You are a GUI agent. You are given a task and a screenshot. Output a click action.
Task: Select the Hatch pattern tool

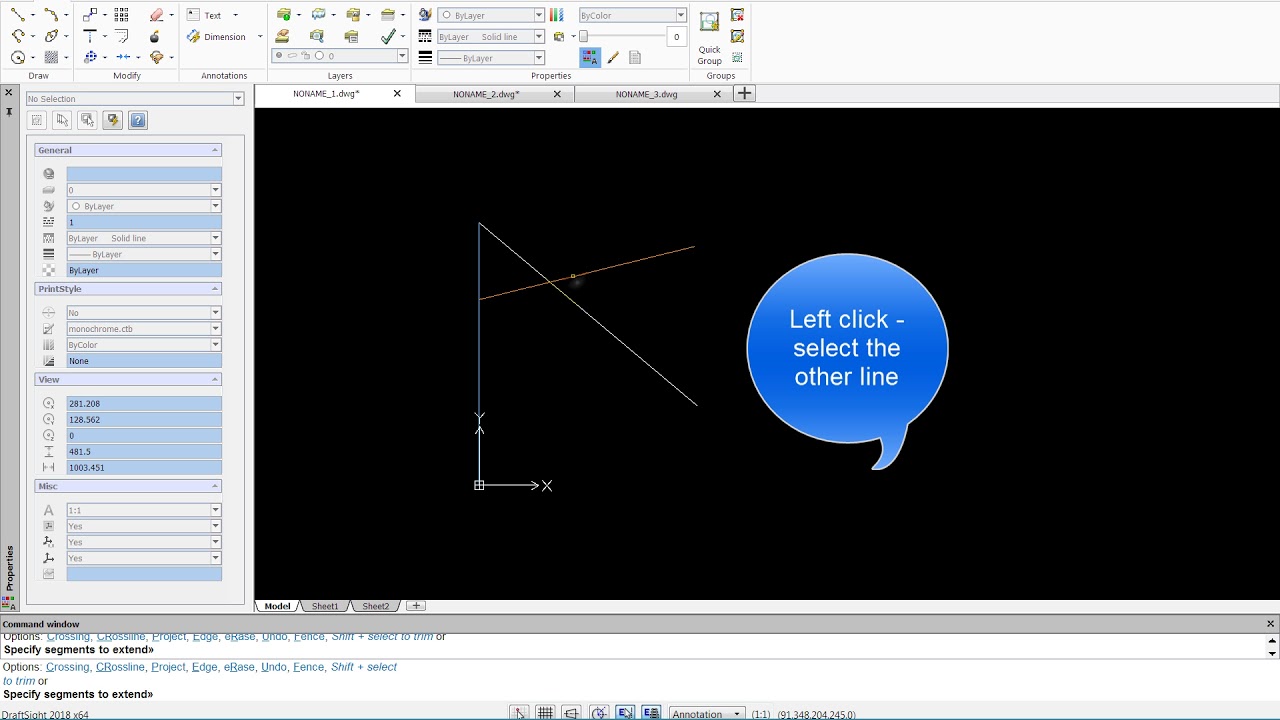[x=51, y=57]
